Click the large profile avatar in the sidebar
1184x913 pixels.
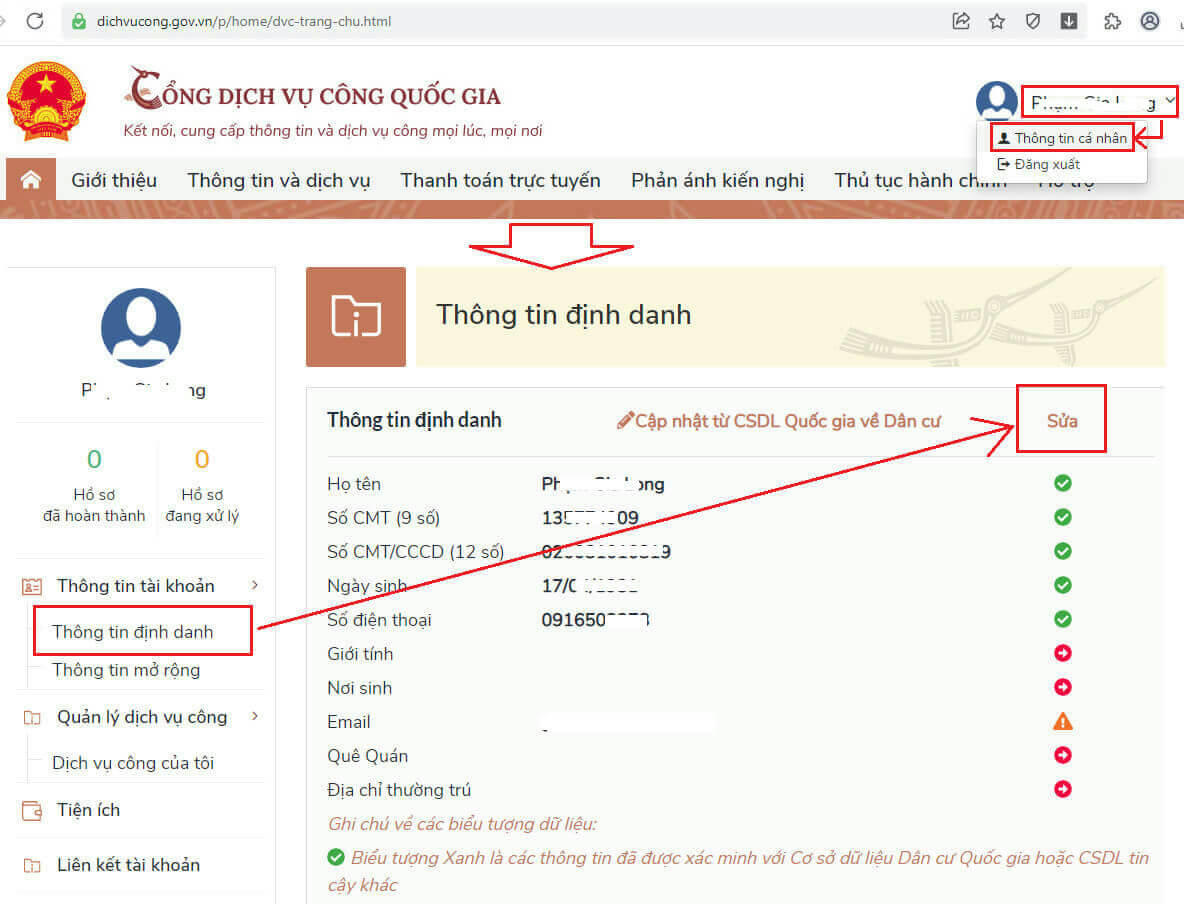141,328
